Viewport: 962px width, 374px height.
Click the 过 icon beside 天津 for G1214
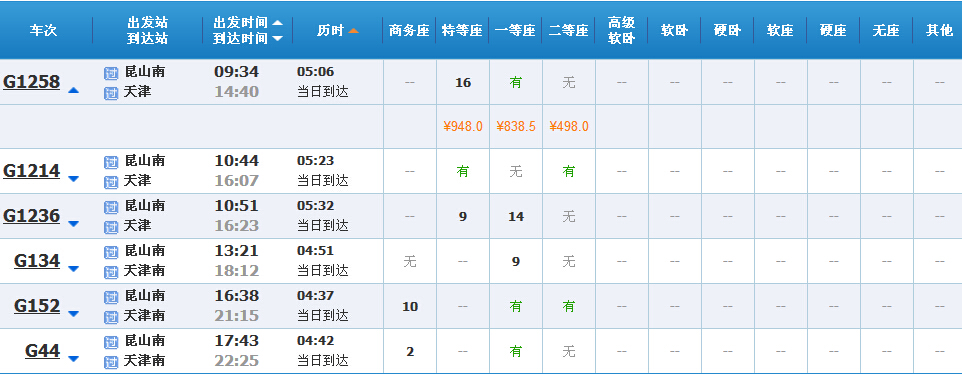[x=110, y=182]
